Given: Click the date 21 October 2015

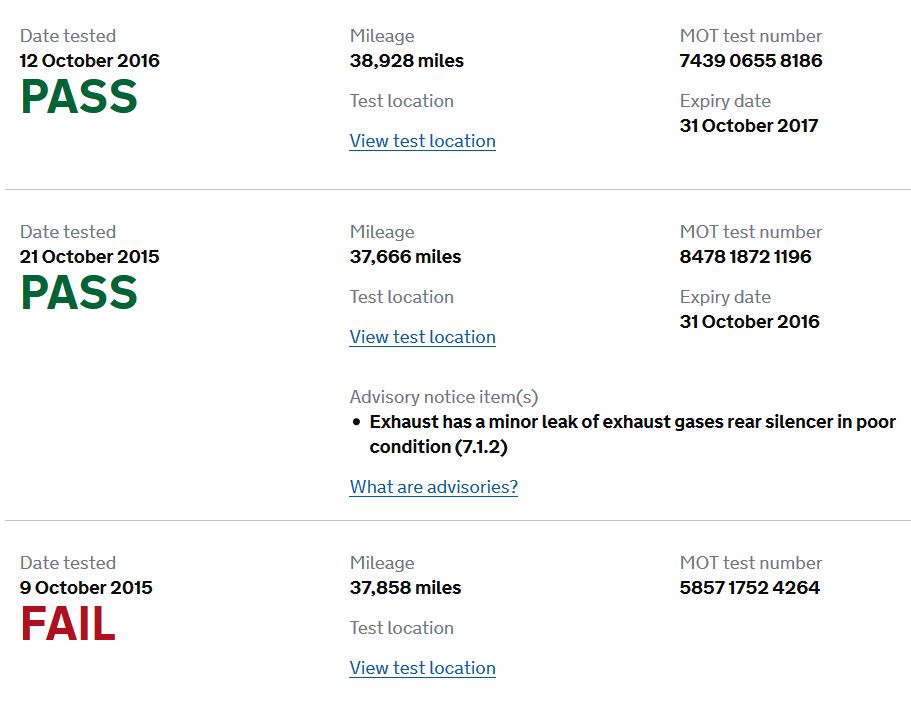Looking at the screenshot, I should [89, 256].
